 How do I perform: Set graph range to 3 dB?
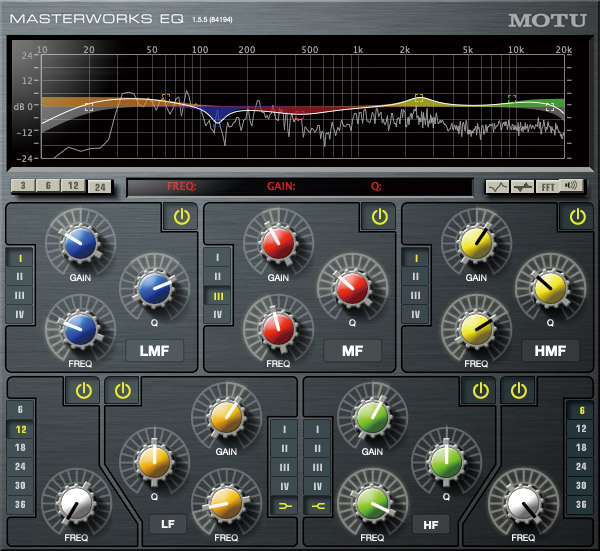pos(23,186)
